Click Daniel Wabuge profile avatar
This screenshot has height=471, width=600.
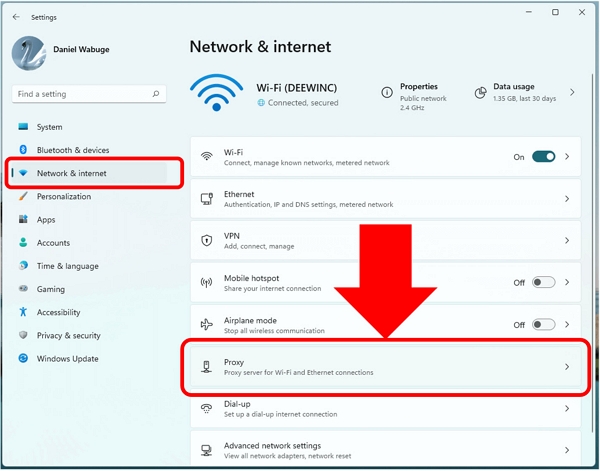29,53
